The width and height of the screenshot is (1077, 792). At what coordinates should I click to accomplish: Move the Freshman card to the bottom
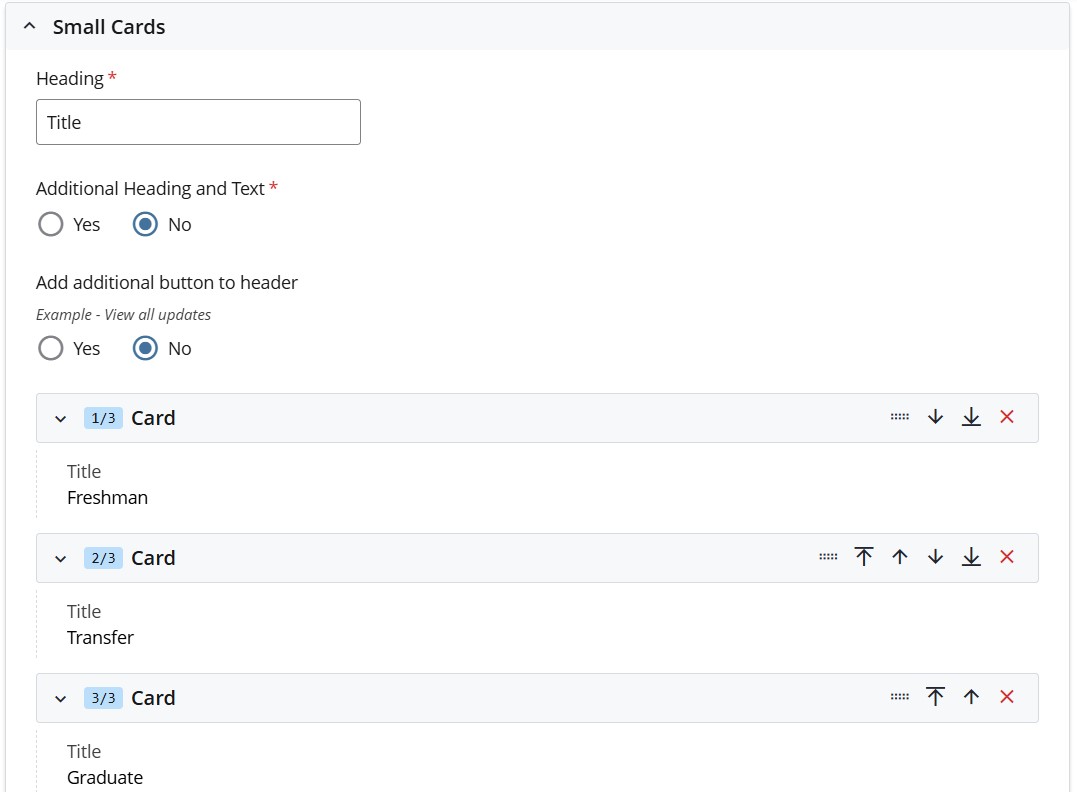pyautogui.click(x=971, y=417)
